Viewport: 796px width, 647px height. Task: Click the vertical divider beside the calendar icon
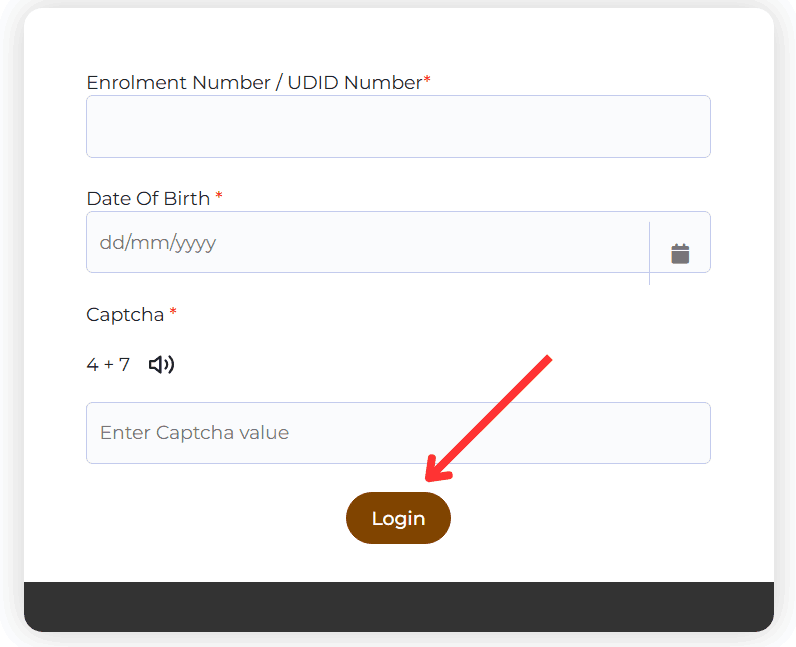click(649, 253)
